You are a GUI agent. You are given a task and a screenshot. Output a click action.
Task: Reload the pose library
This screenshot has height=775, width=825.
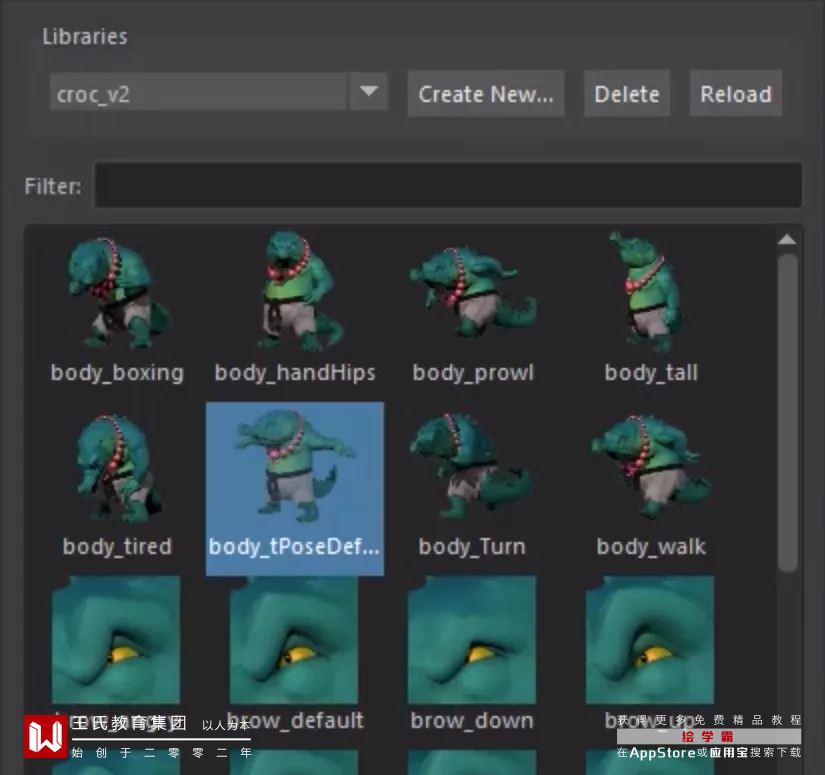[x=736, y=94]
